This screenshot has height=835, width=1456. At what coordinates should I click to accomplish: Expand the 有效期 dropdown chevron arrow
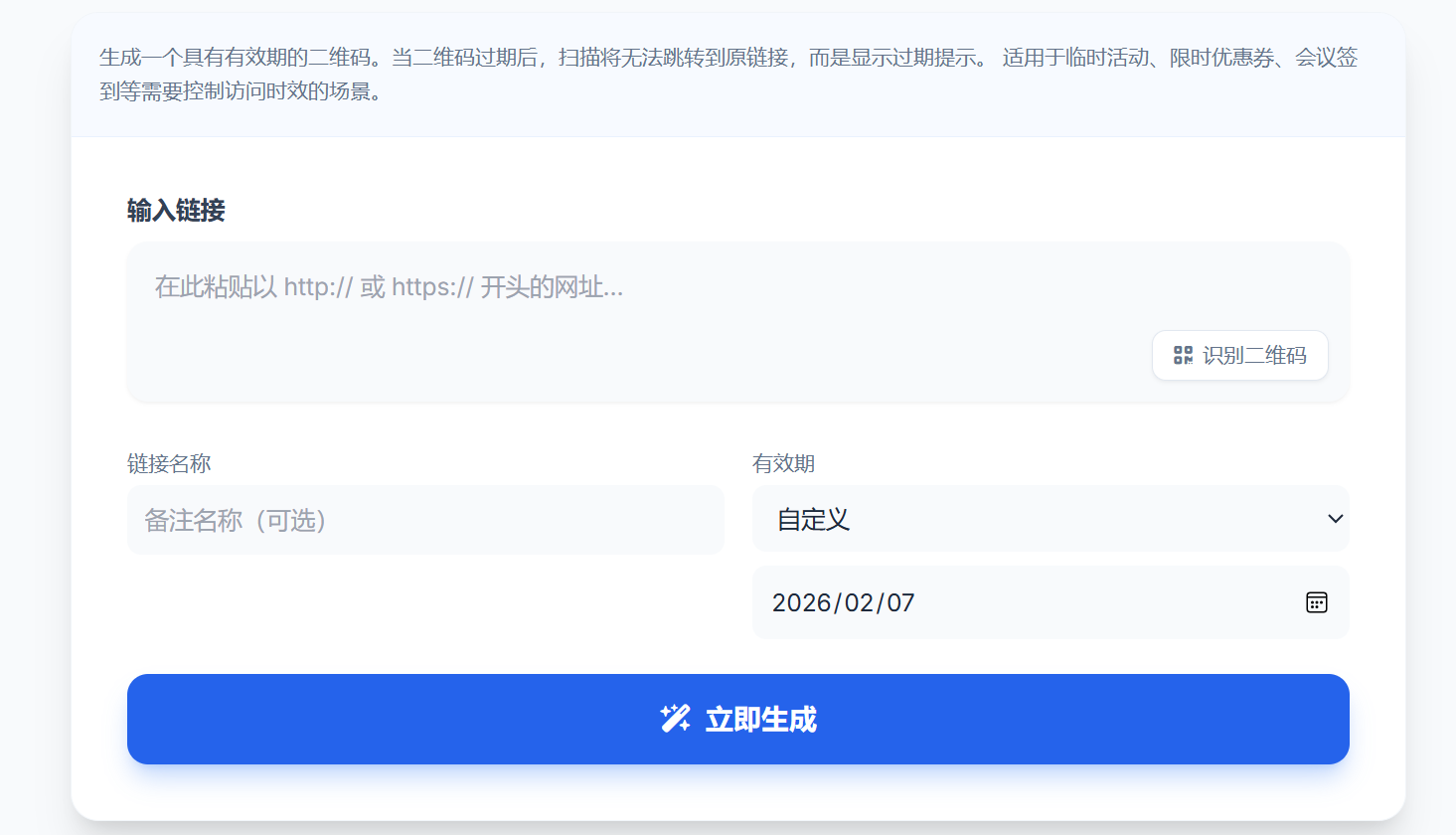point(1335,519)
